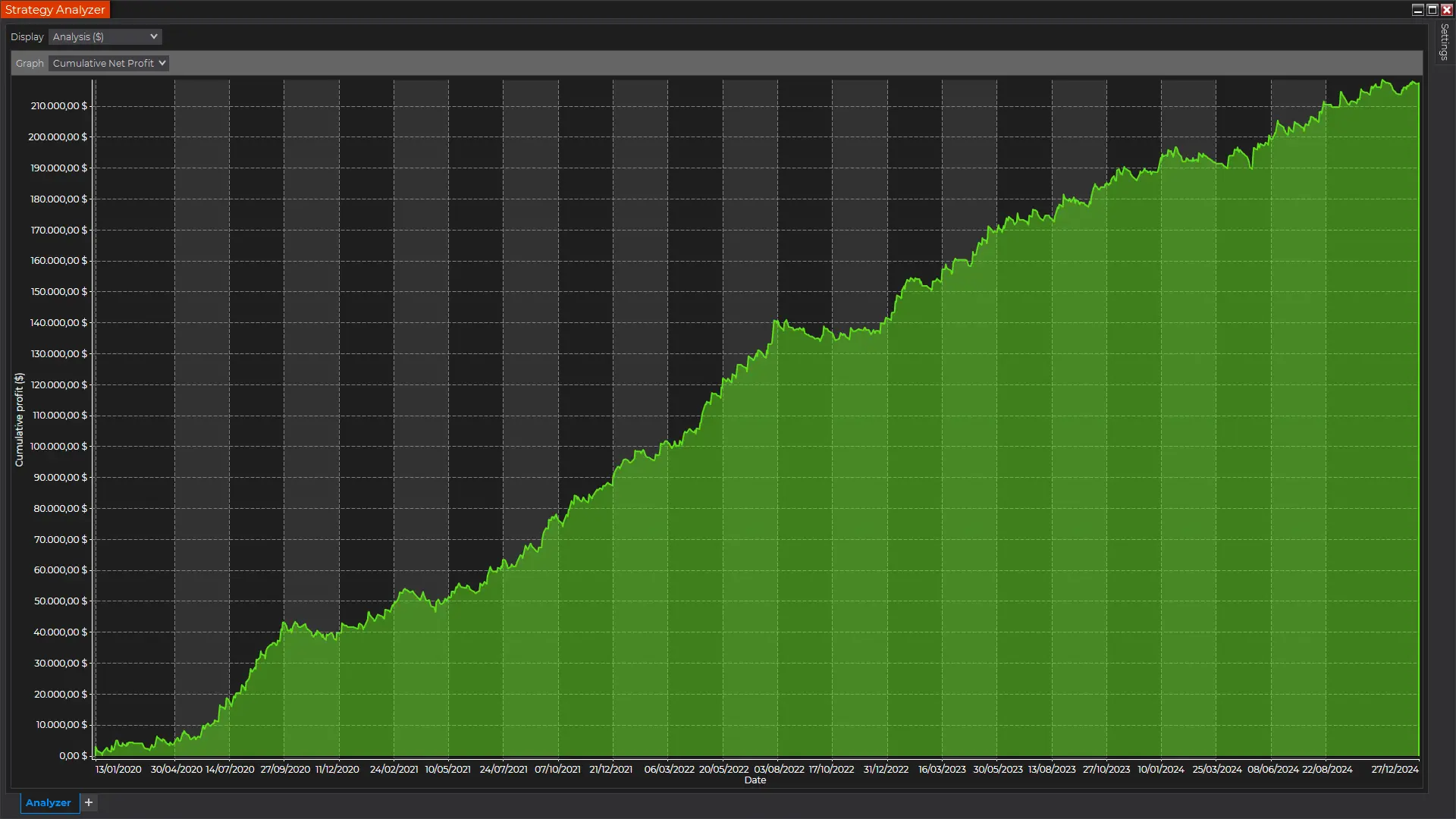Minimize the Strategy Analyzer window
This screenshot has height=819, width=1456.
[1418, 10]
